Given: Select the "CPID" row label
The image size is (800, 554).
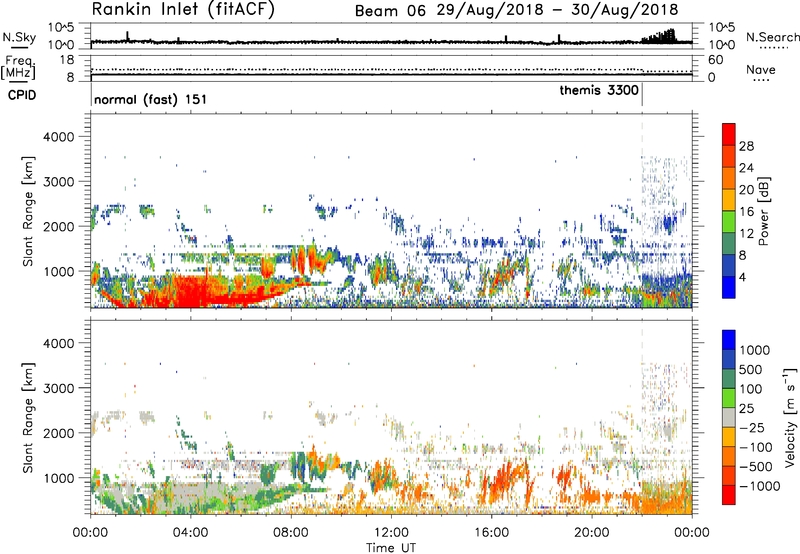Looking at the screenshot, I should [x=21, y=95].
